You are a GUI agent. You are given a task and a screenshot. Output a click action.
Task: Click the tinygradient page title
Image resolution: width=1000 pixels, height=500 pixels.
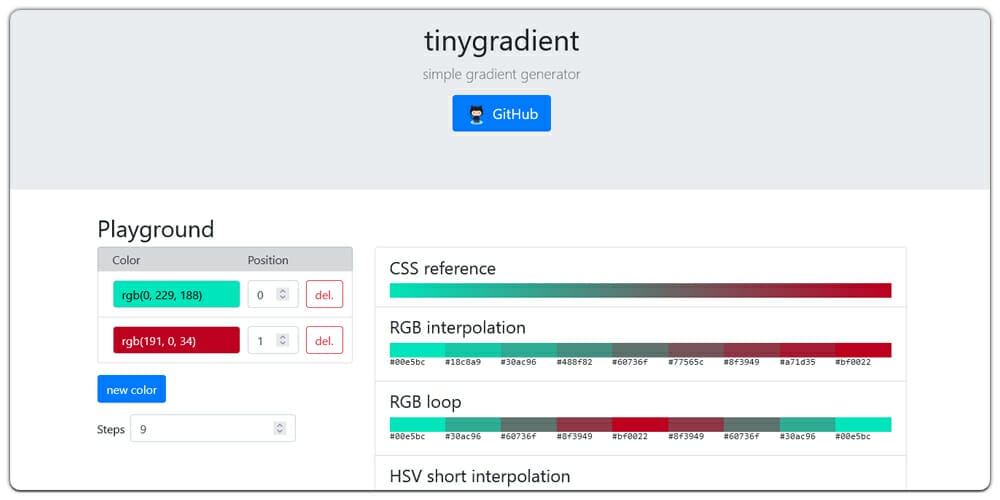501,42
